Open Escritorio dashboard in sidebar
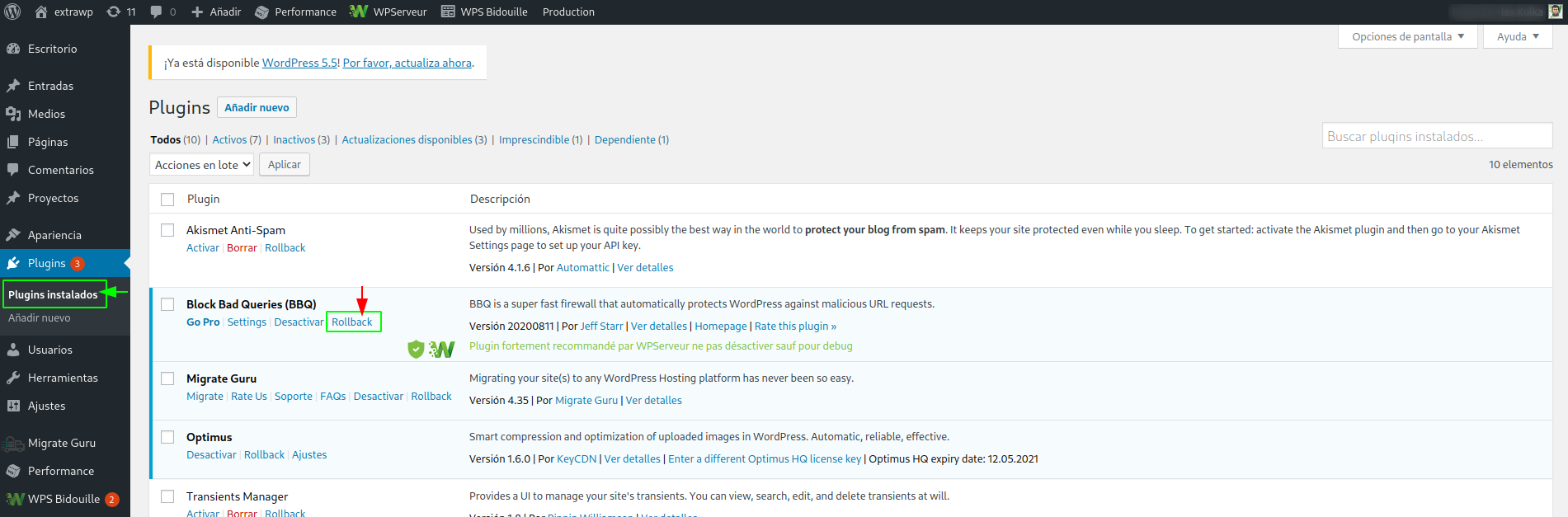Screen dimensions: 1568x517 (52, 49)
